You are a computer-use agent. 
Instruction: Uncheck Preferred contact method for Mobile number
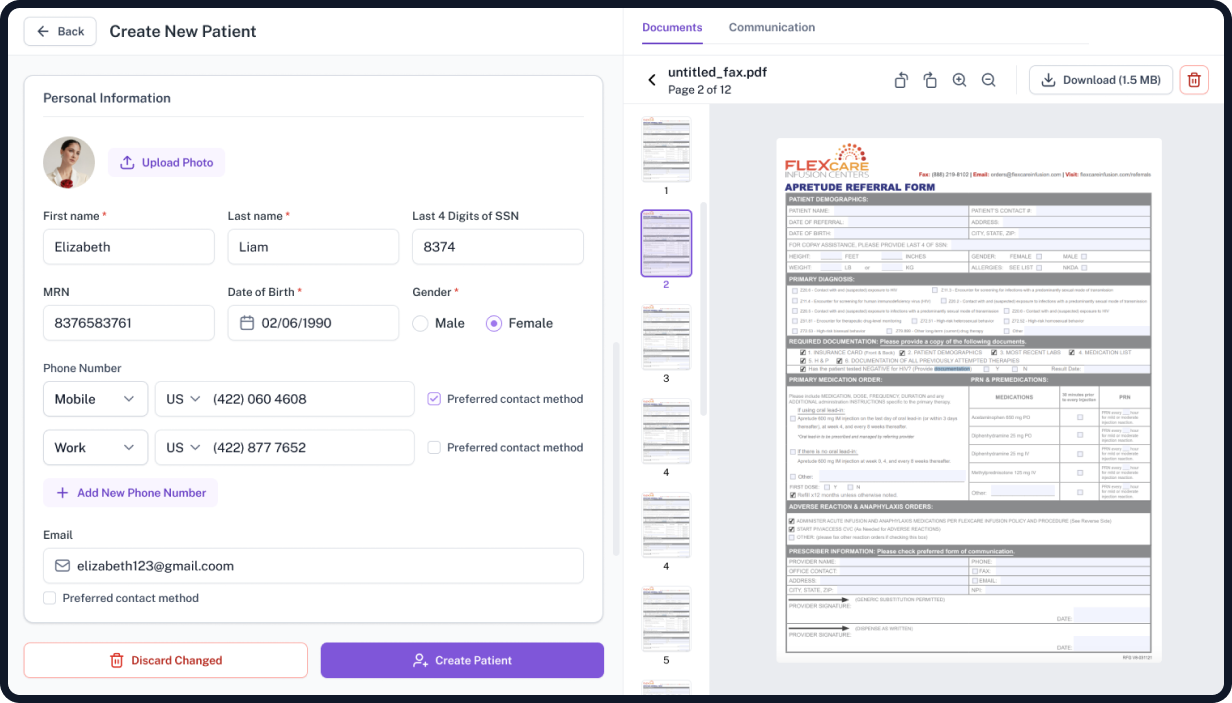click(x=434, y=399)
